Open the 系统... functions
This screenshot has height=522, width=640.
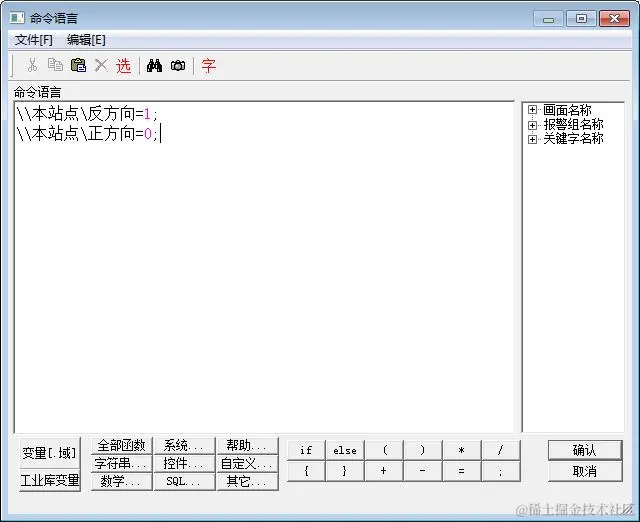184,445
